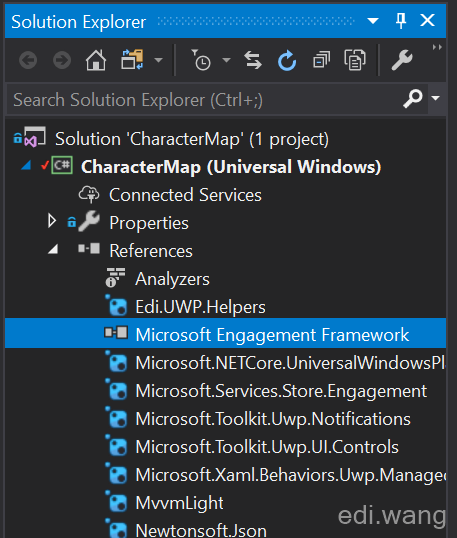This screenshot has height=538, width=457.
Task: Select Microsoft.Toolkit.Uwp.Notifications reference
Action: 273,419
